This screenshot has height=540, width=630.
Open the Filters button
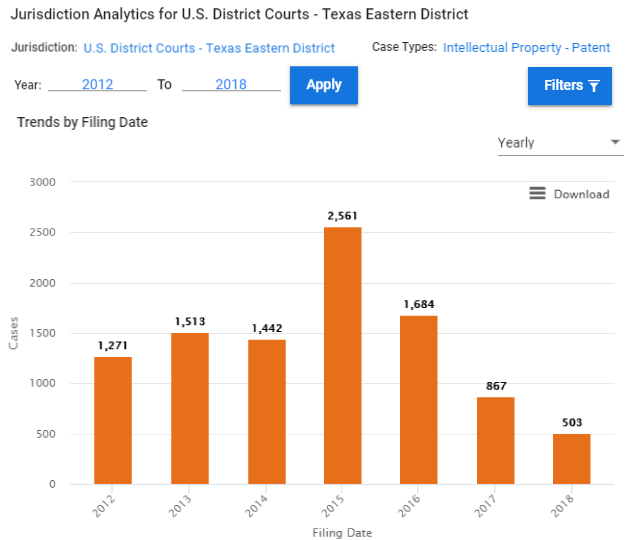(x=569, y=86)
